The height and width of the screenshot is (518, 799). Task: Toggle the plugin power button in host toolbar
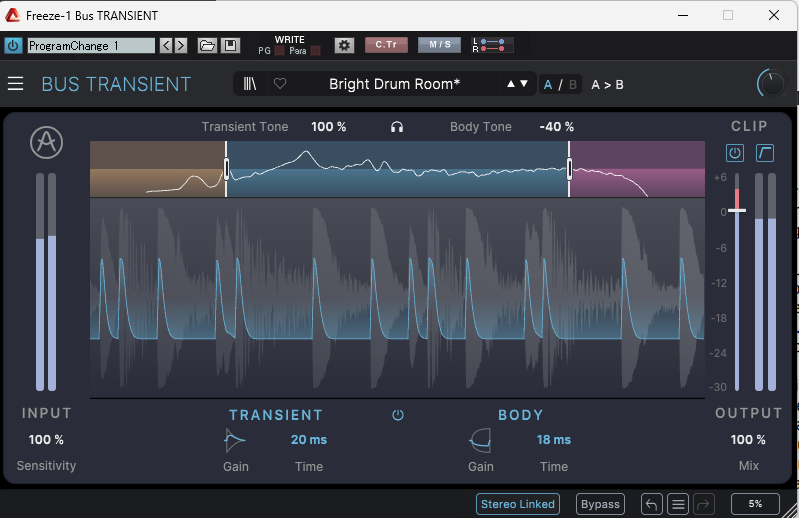(13, 45)
